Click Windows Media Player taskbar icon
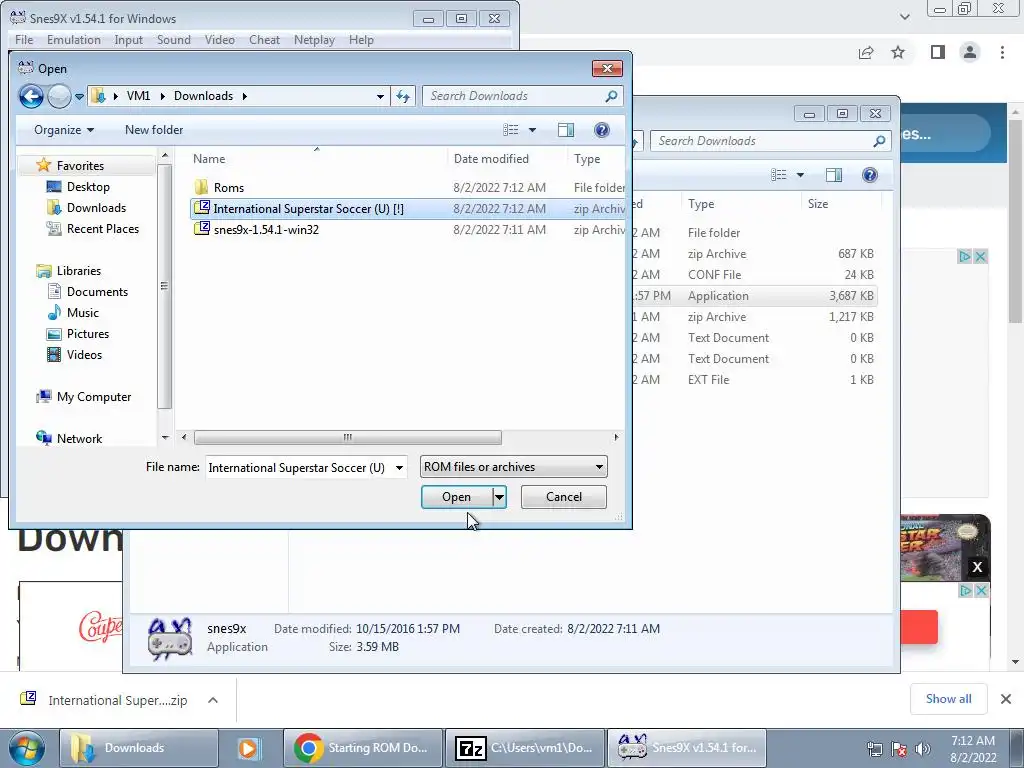Viewport: 1024px width, 768px height. (248, 748)
